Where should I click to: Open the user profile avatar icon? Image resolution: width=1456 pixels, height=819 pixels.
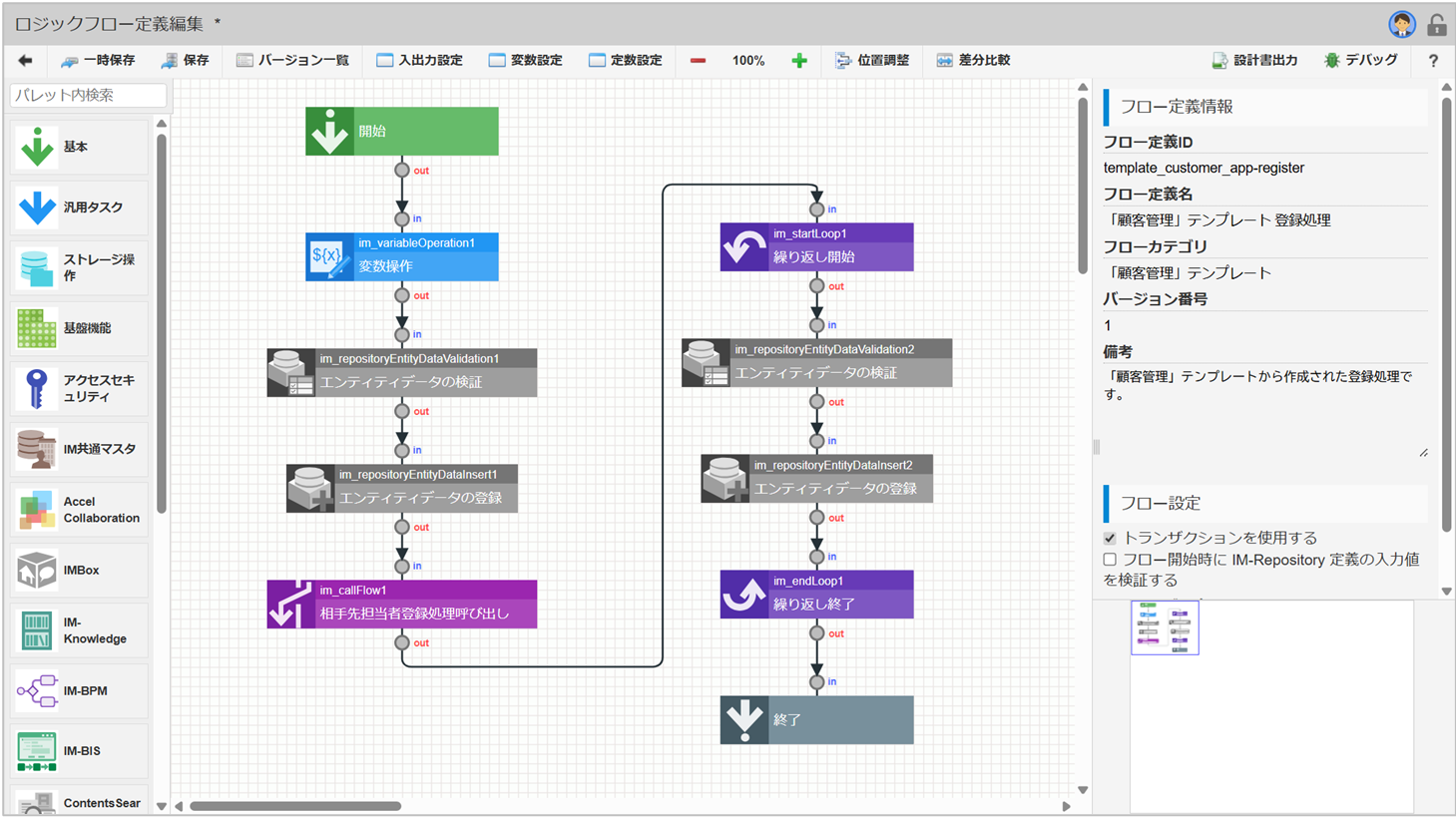pos(1401,24)
